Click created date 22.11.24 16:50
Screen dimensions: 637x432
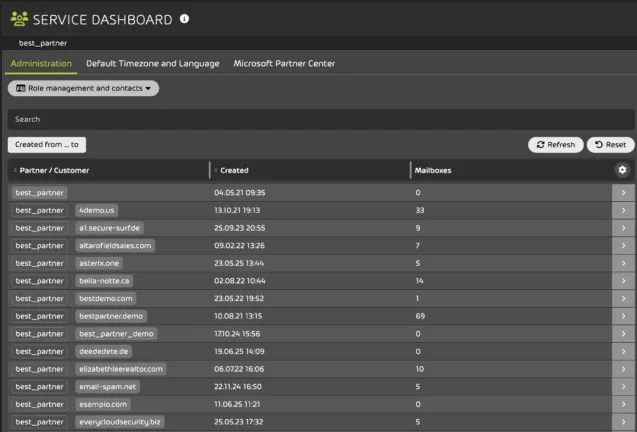point(238,386)
